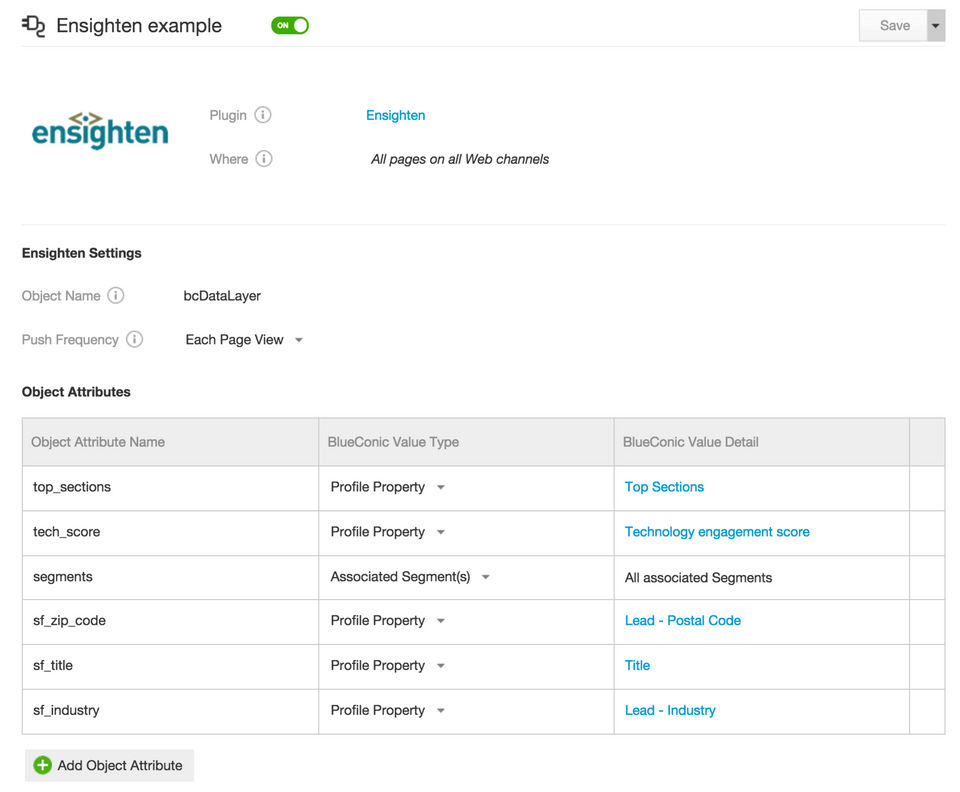
Task: Click the connection plug icon beside the title
Action: tap(34, 26)
